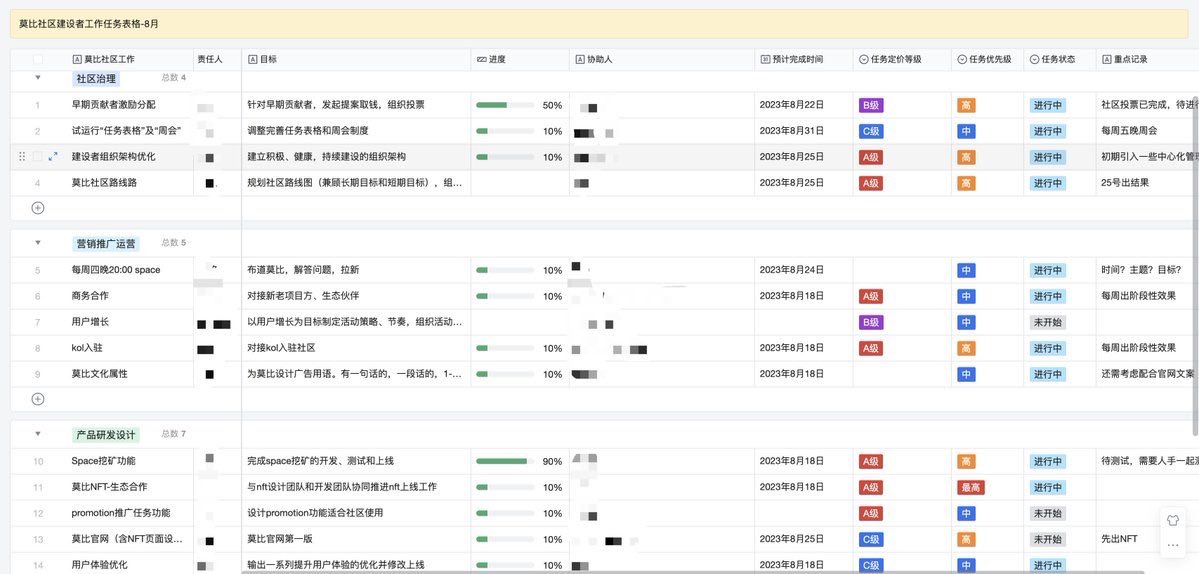The image size is (1199, 574).
Task: Click the 进行中 status in 莫比社区路线路 row
Action: point(1048,183)
